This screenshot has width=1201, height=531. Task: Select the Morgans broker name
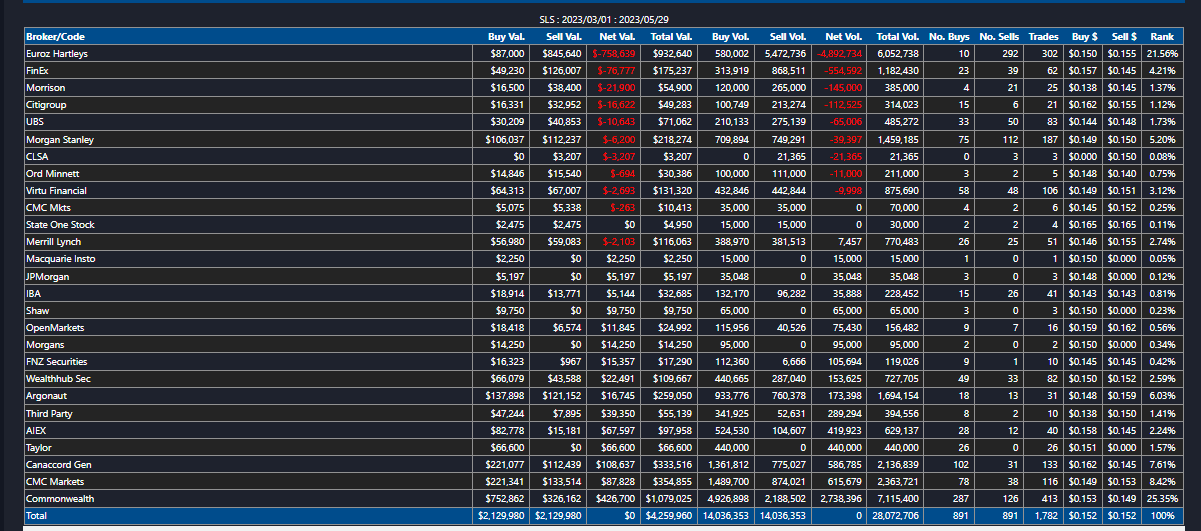[44, 345]
